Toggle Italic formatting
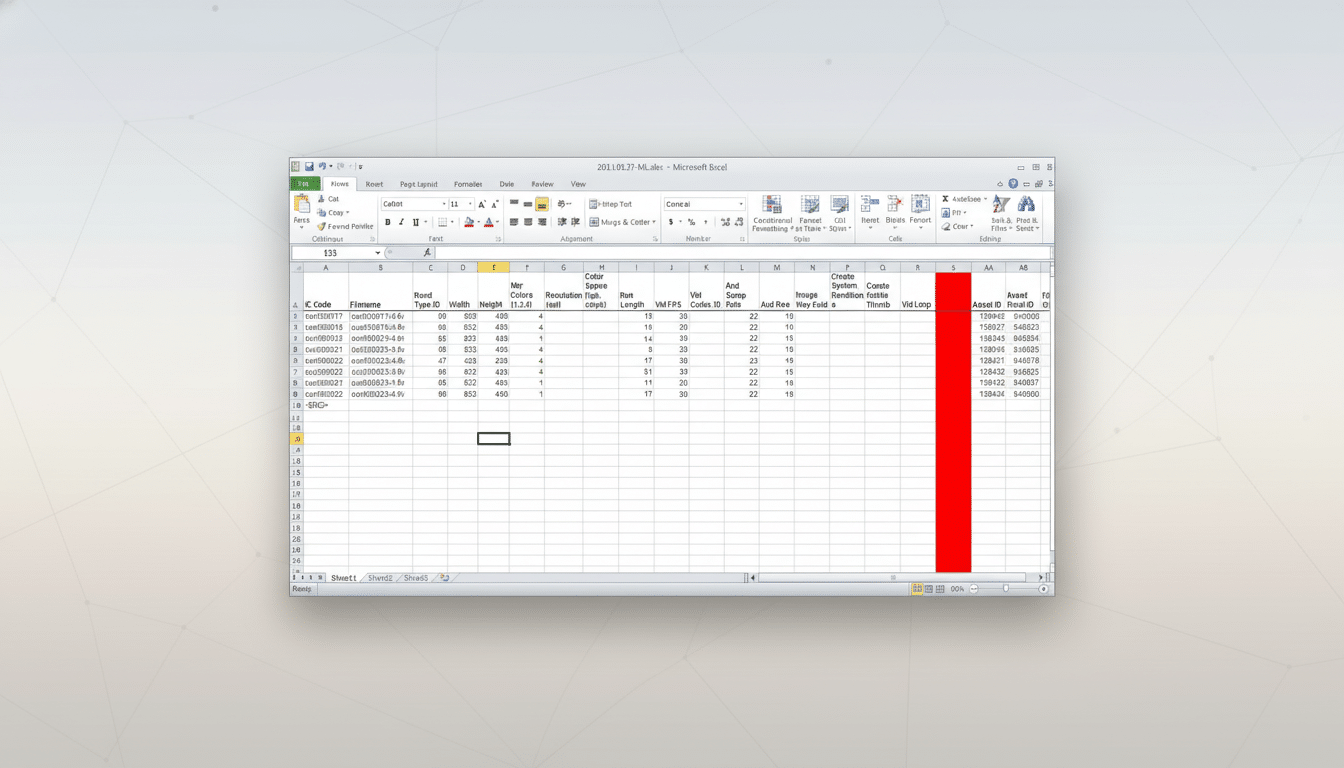The image size is (1344, 768). point(400,221)
